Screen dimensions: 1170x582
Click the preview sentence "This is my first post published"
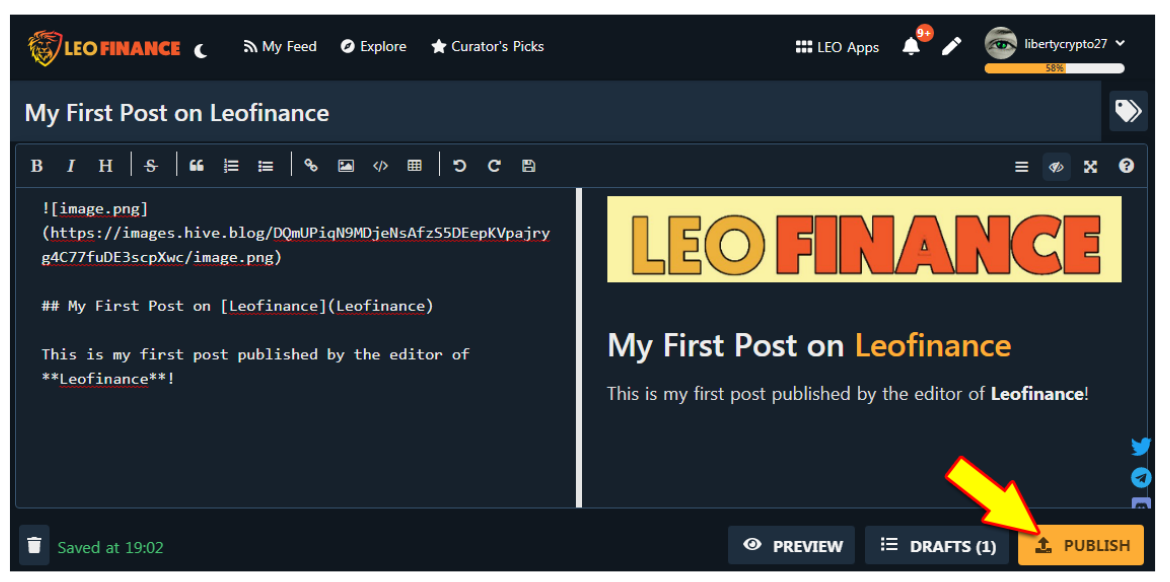click(x=729, y=394)
